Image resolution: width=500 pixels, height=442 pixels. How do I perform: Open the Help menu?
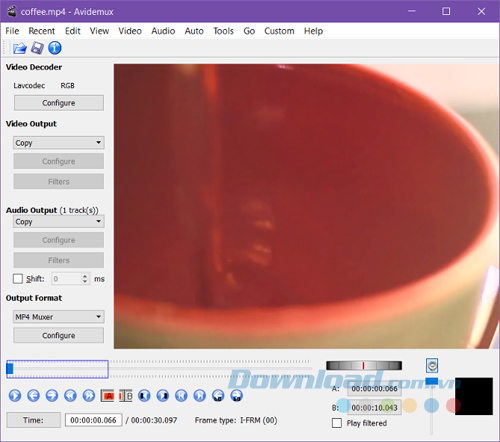[313, 31]
